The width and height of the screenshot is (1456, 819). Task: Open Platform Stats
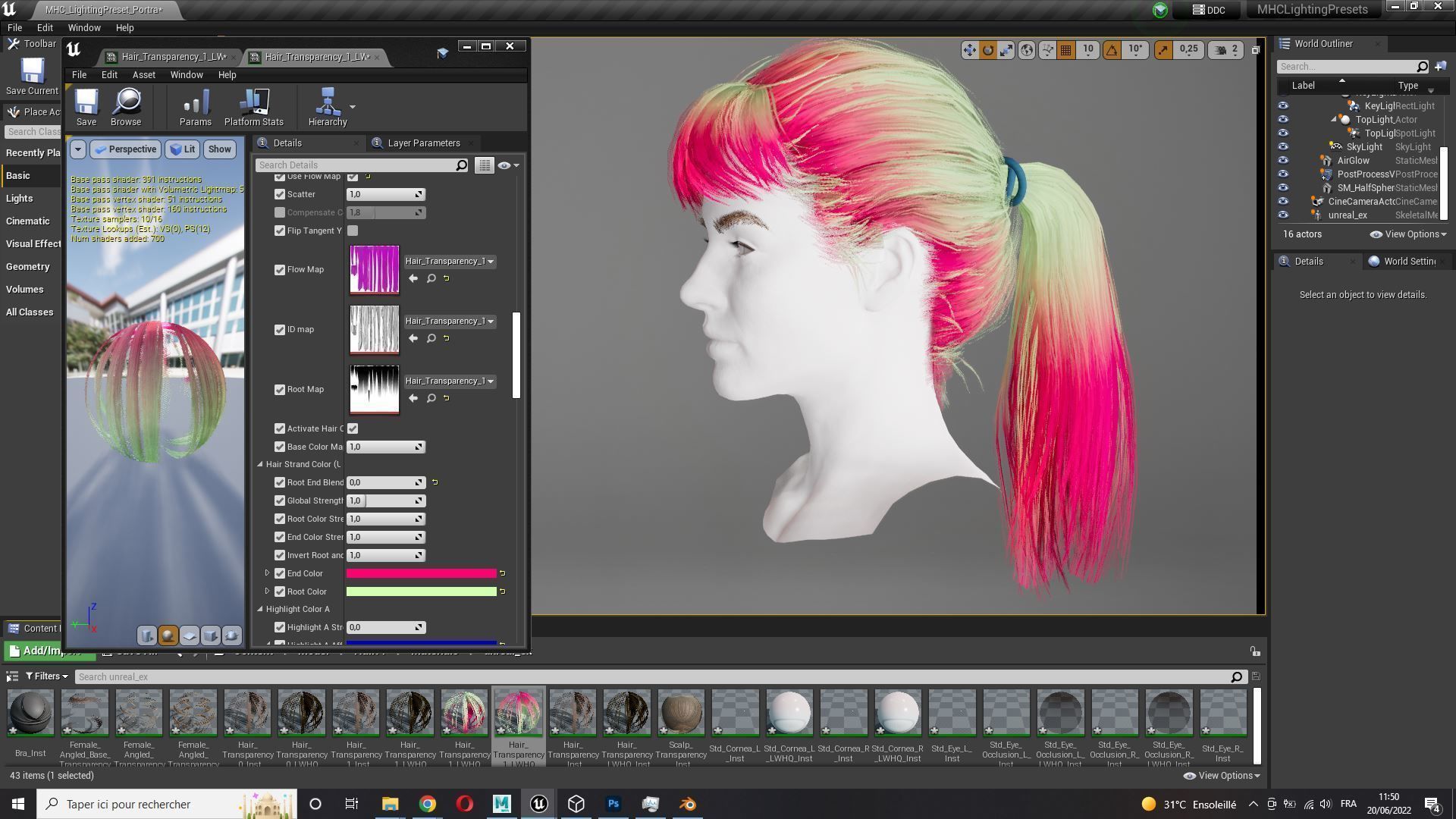[253, 107]
